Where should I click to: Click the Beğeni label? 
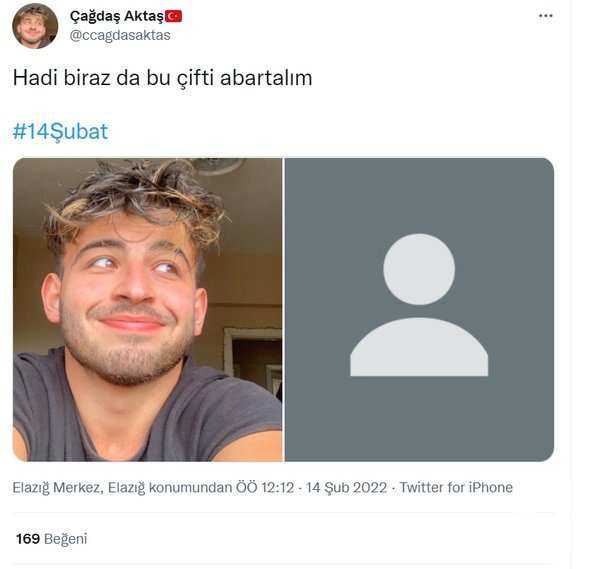66,539
